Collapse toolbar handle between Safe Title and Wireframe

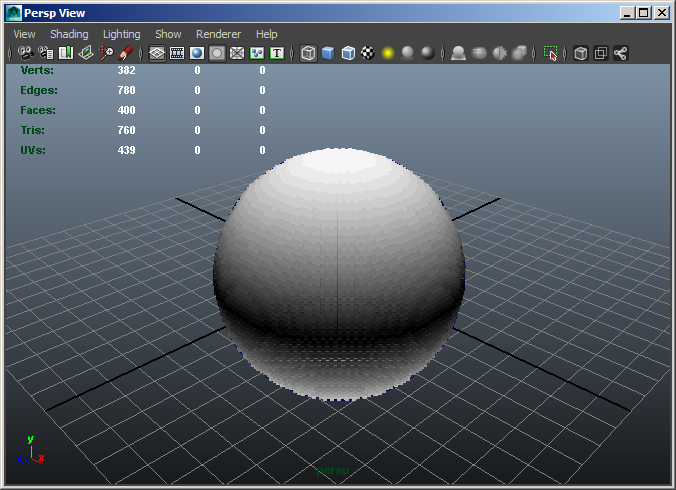pos(292,53)
